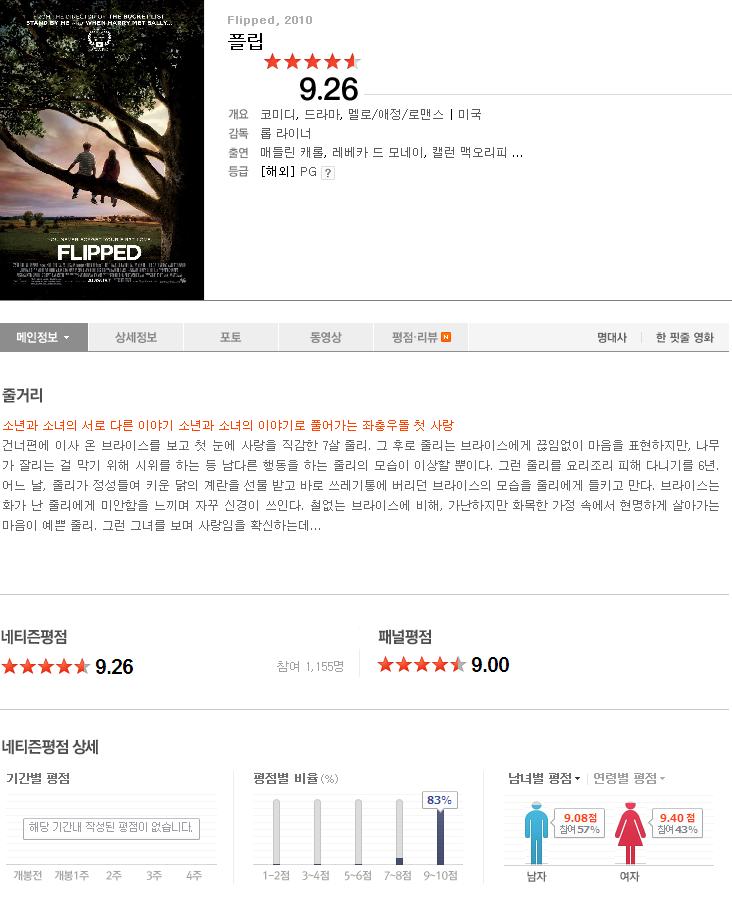Screen dimensions: 732x898
Task: Open the 명대사 link
Action: click(612, 337)
